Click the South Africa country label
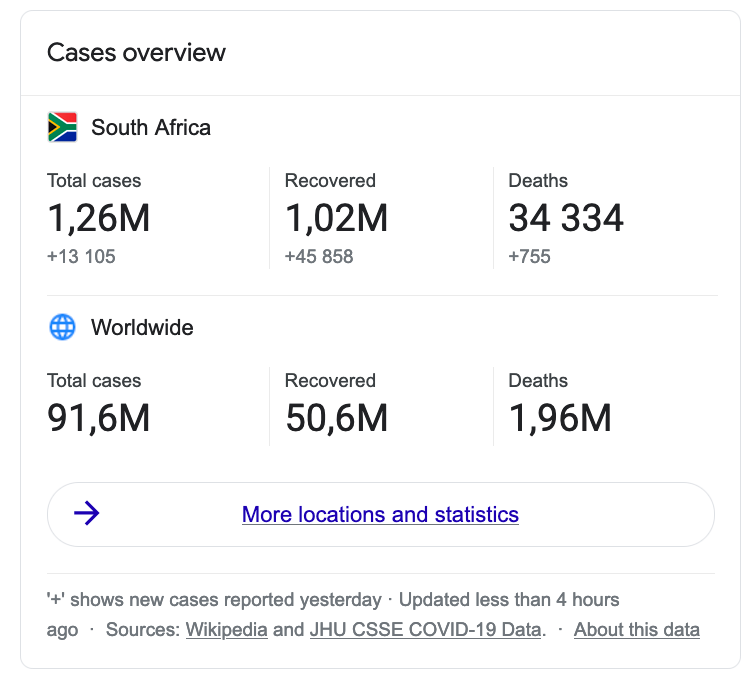Screen dimensions: 756x676 click(151, 127)
